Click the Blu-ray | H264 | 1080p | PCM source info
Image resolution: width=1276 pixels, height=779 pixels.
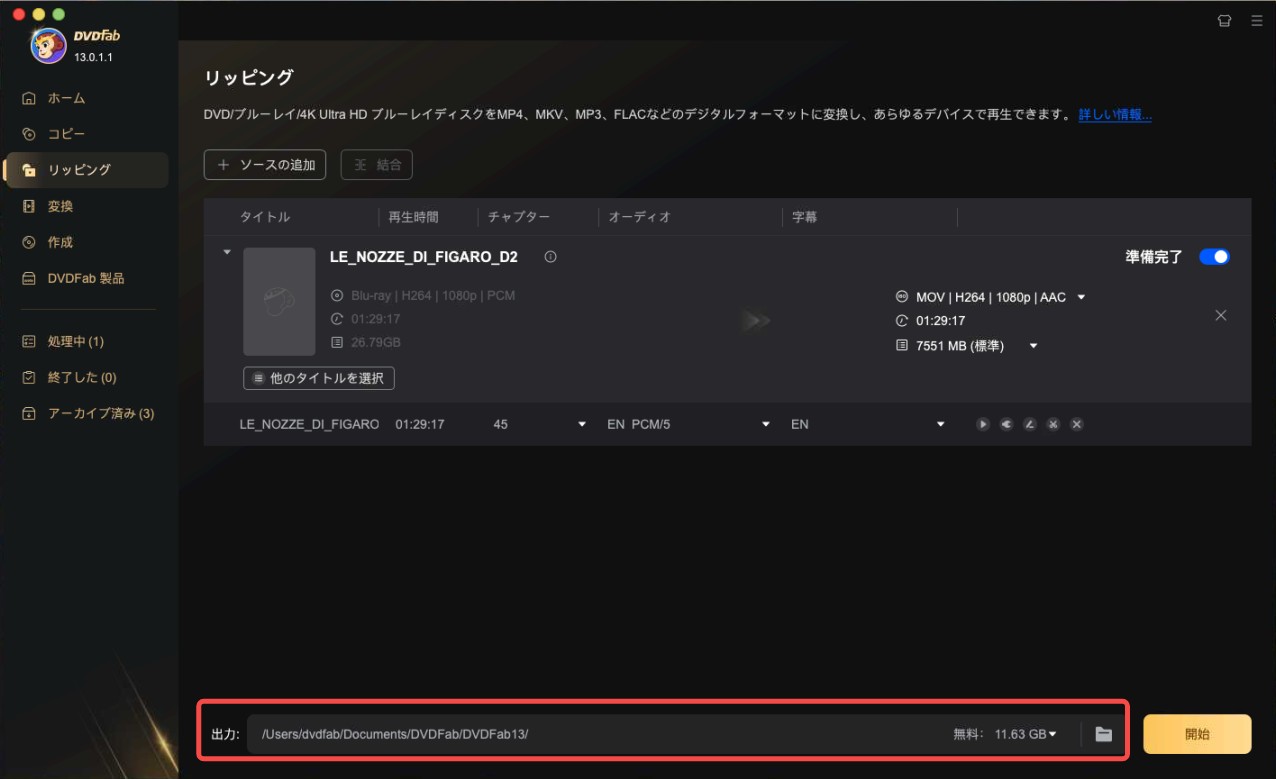(x=433, y=296)
